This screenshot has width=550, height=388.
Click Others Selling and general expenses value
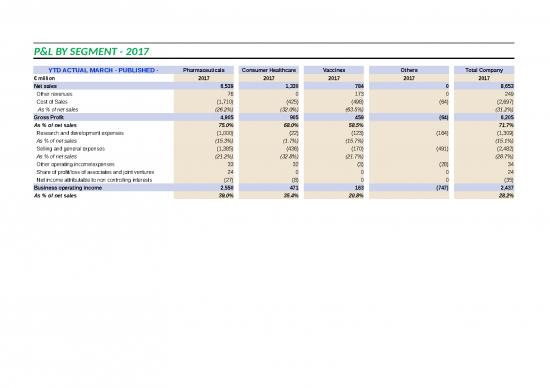tap(442, 149)
